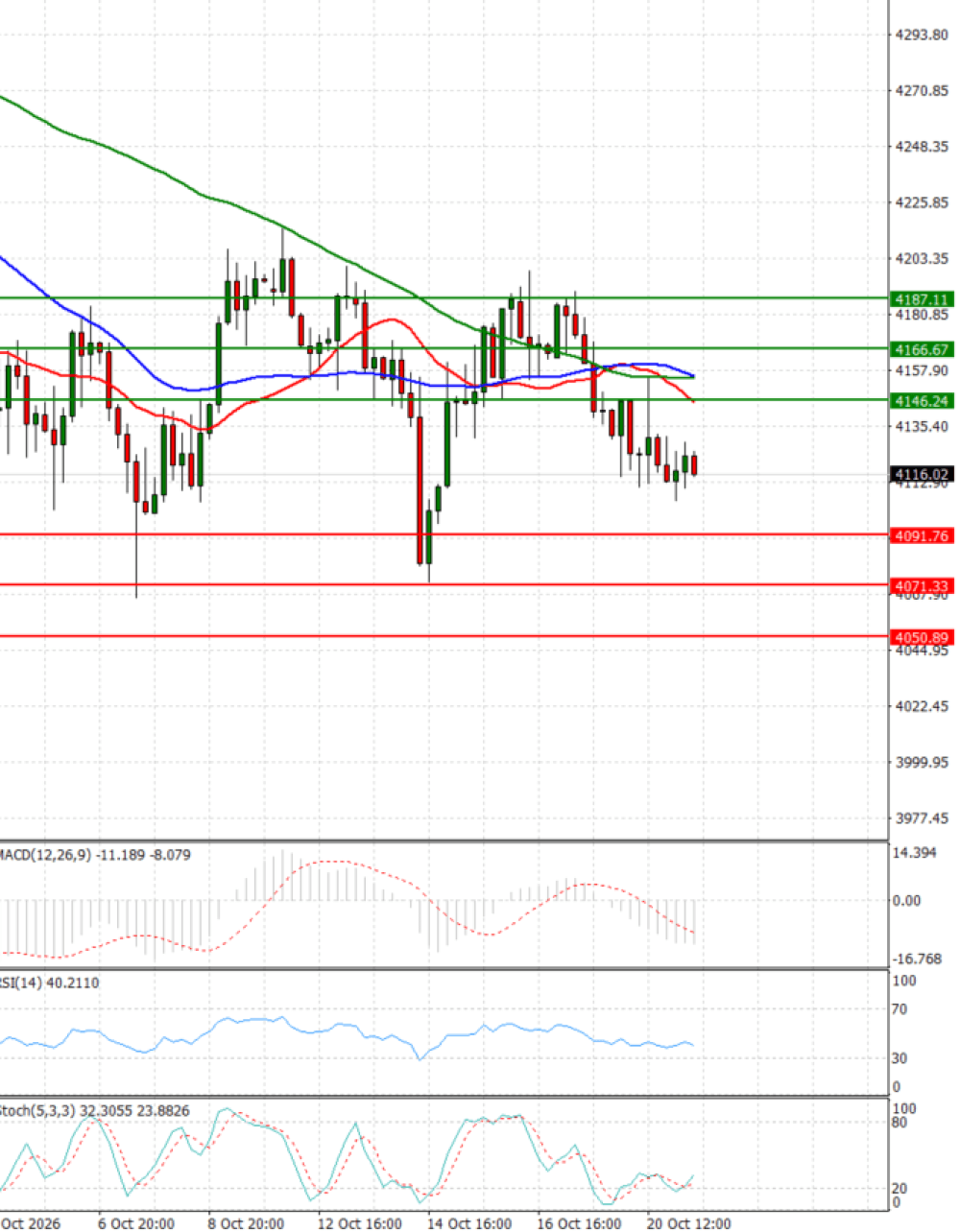Viewport: 960px width, 1232px height.
Task: Click the 4050.89 support price label
Action: (921, 637)
